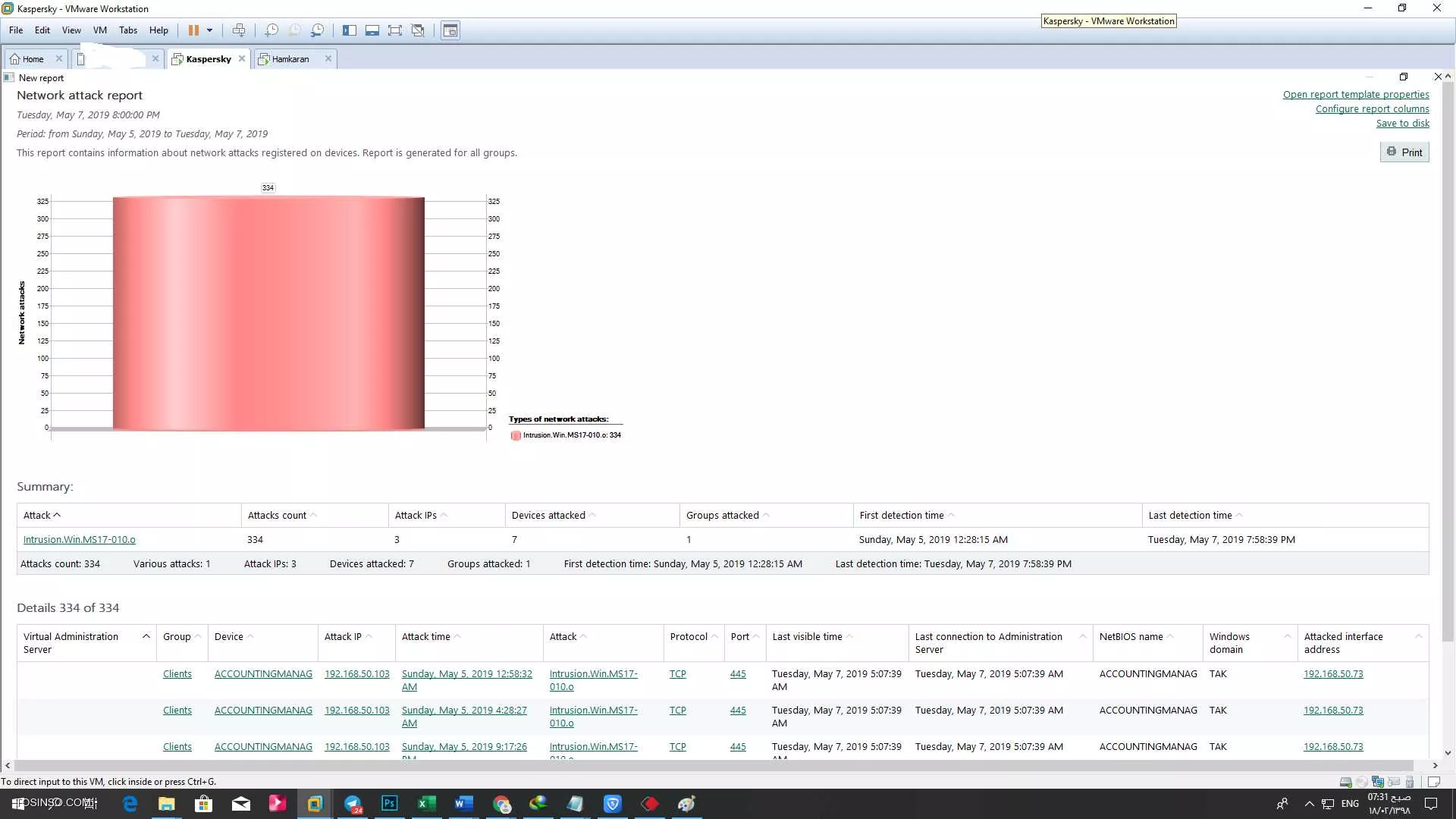Image resolution: width=1456 pixels, height=819 pixels.
Task: Open Excel from taskbar
Action: [427, 804]
